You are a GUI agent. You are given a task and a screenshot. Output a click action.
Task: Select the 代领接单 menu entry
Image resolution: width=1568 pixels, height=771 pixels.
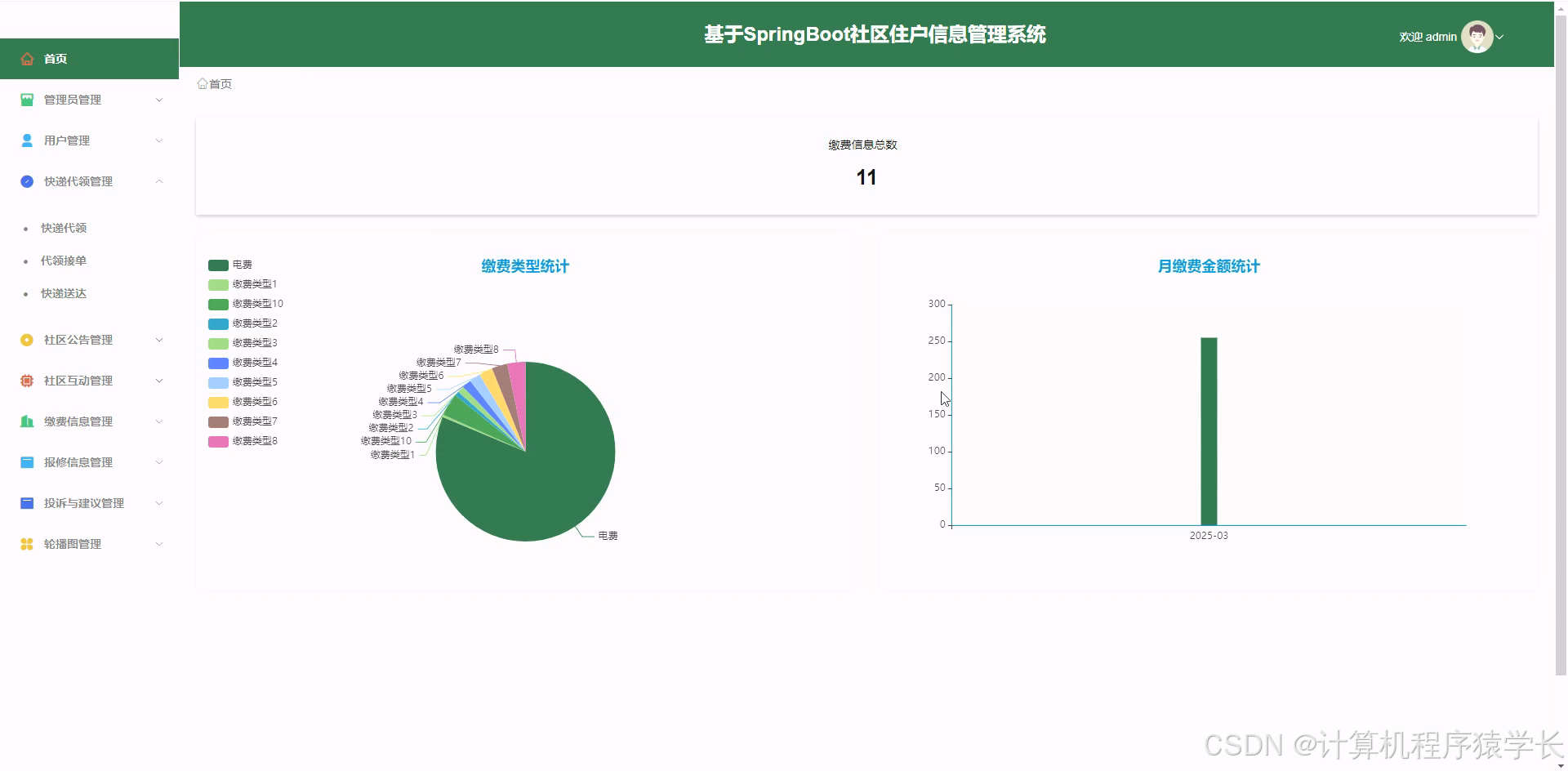[x=64, y=260]
